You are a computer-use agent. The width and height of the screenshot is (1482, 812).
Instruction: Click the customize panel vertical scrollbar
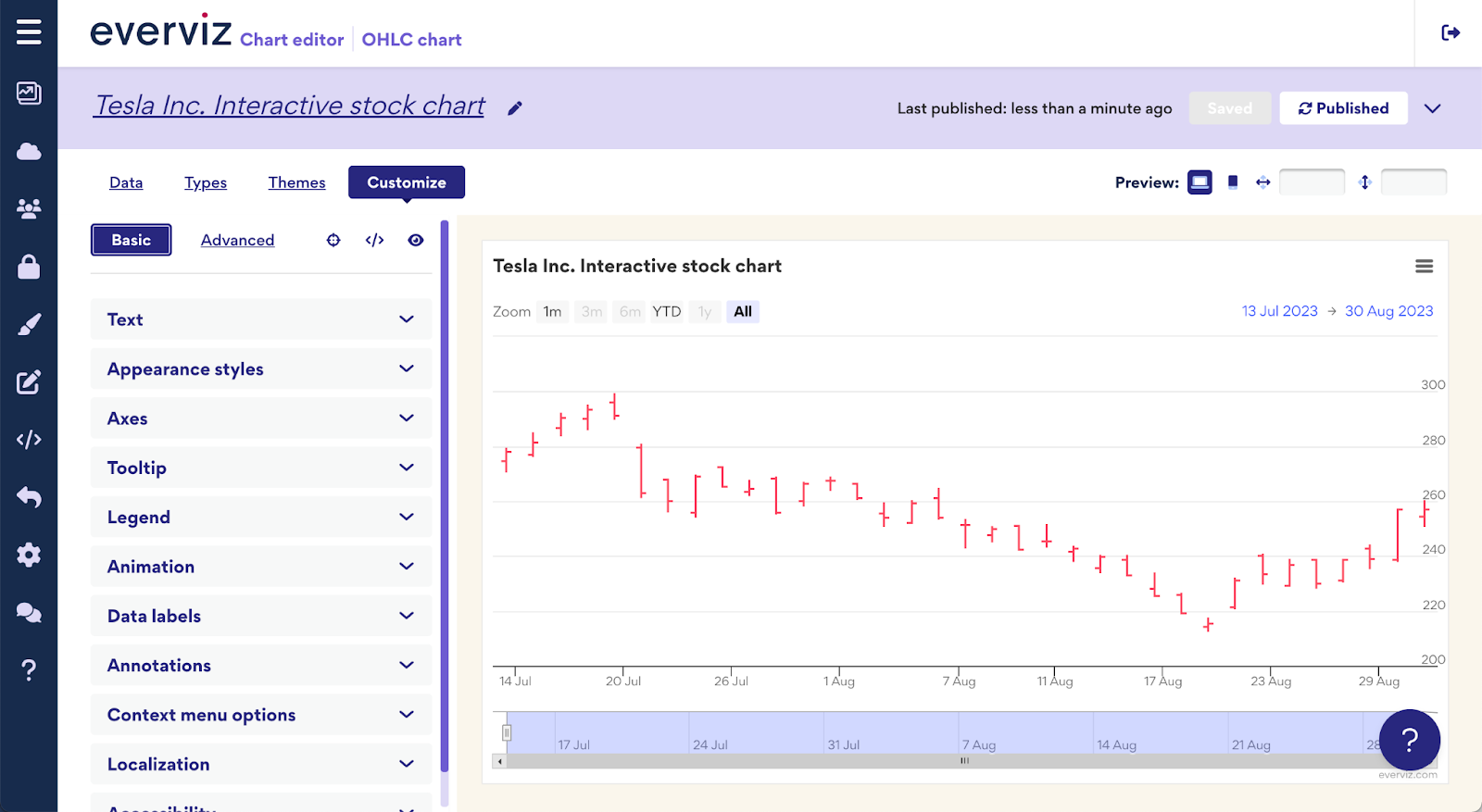pos(445,496)
